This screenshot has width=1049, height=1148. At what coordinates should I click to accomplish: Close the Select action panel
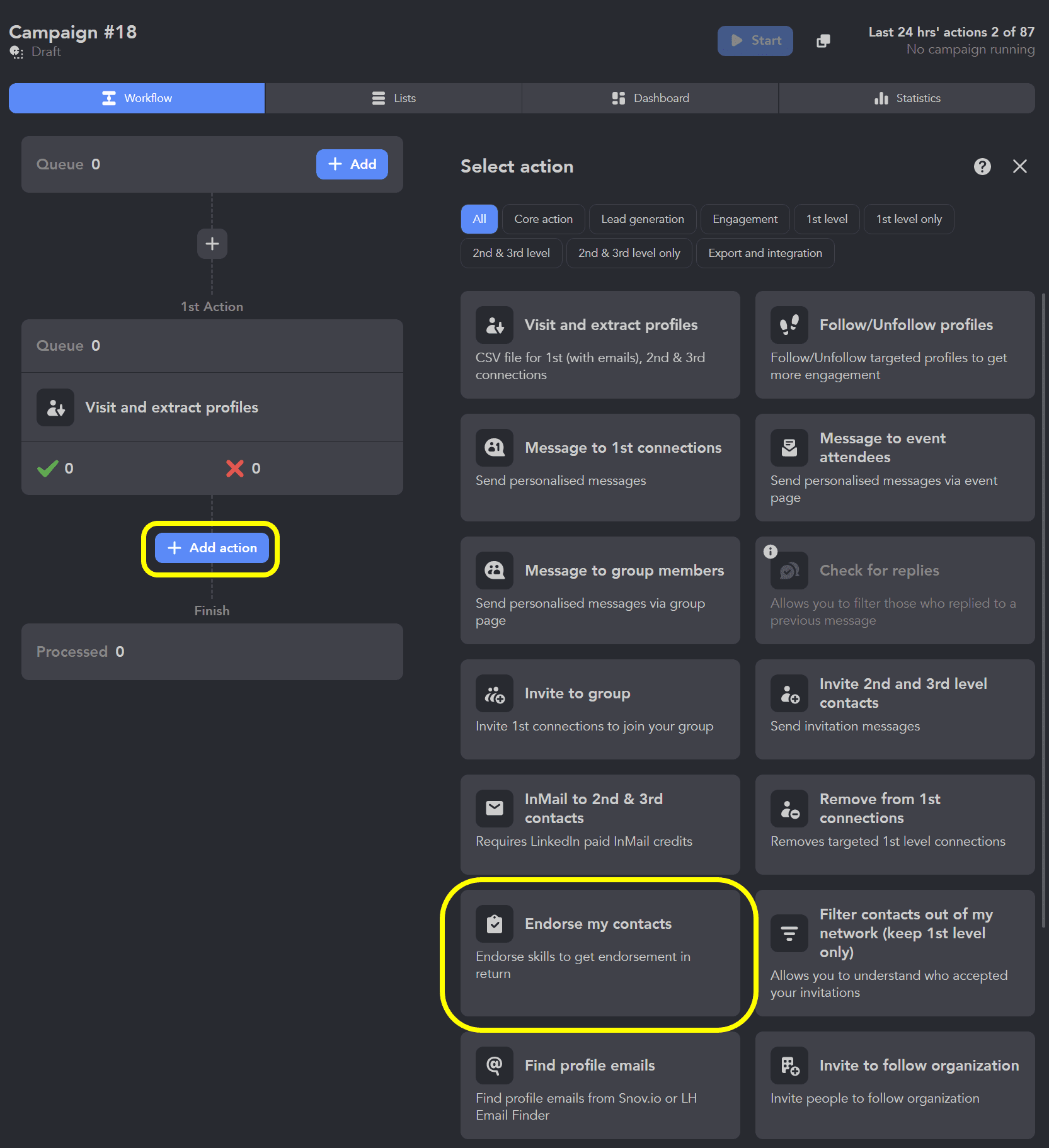[x=1019, y=166]
